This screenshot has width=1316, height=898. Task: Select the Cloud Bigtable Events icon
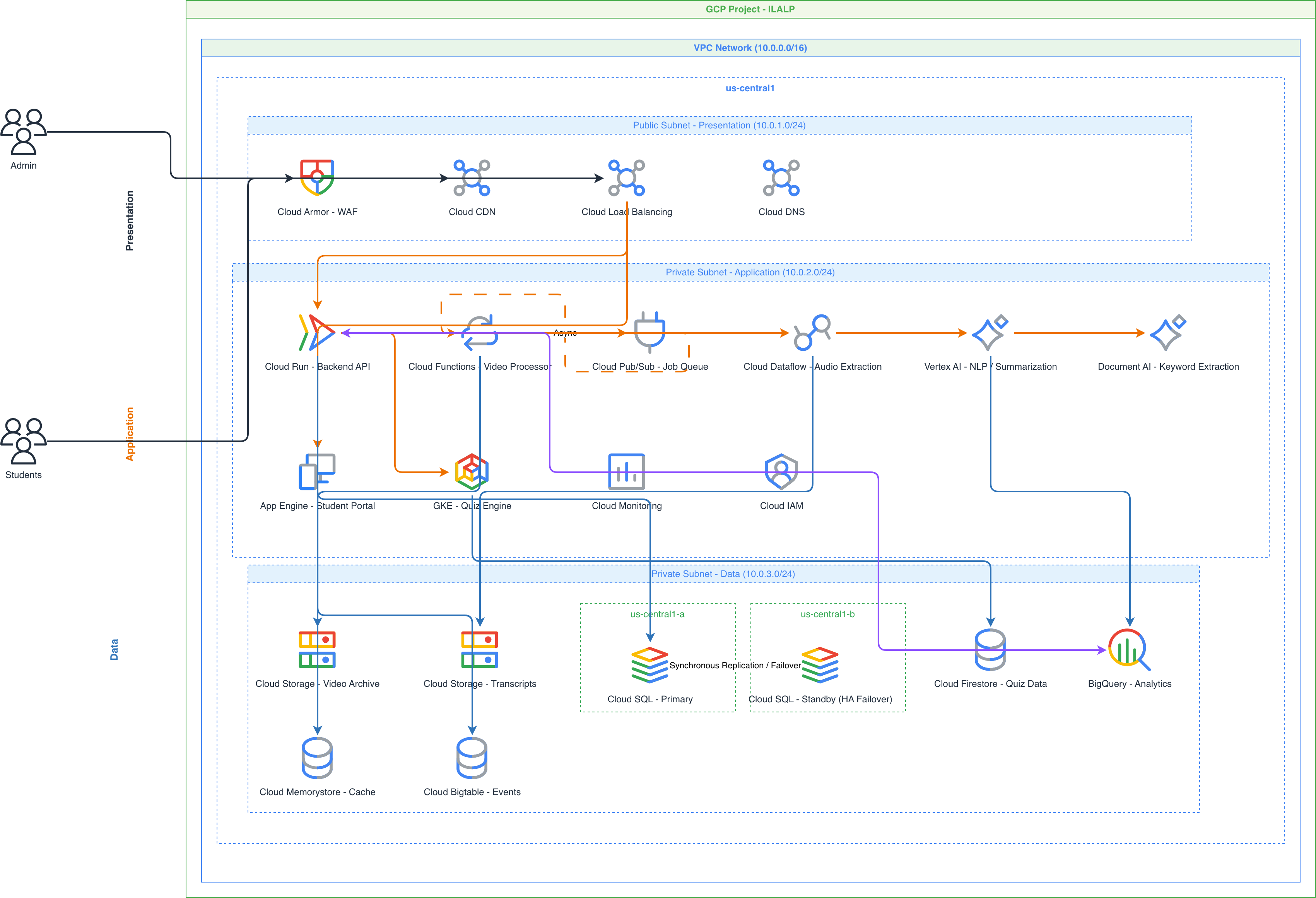pyautogui.click(x=472, y=758)
